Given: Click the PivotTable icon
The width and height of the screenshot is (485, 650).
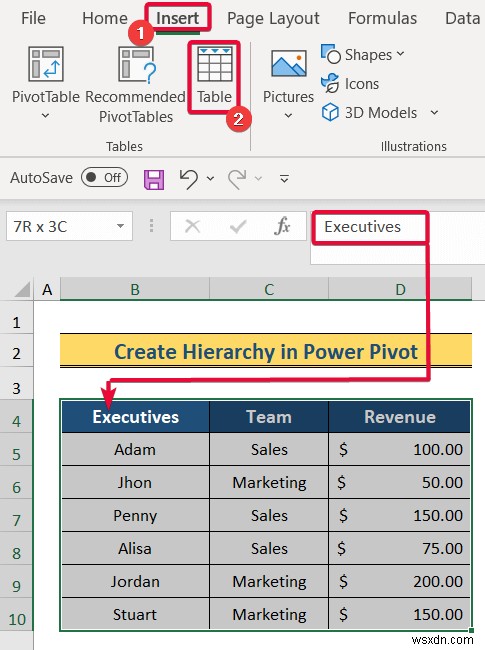Looking at the screenshot, I should [46, 64].
